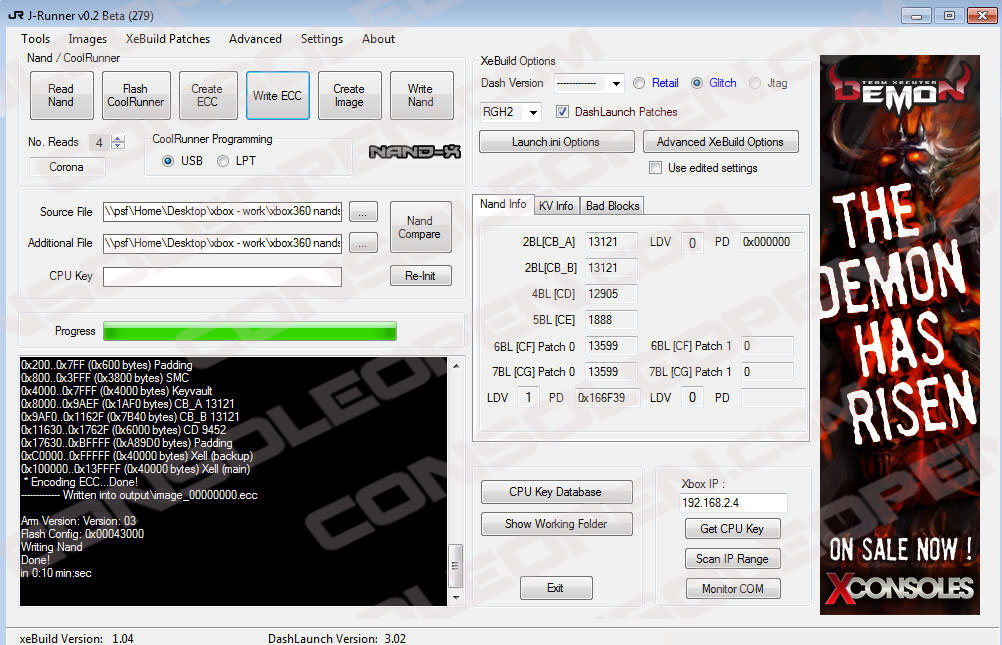Click the Read Nand button
Screen dimensions: 1002x645
(61, 95)
